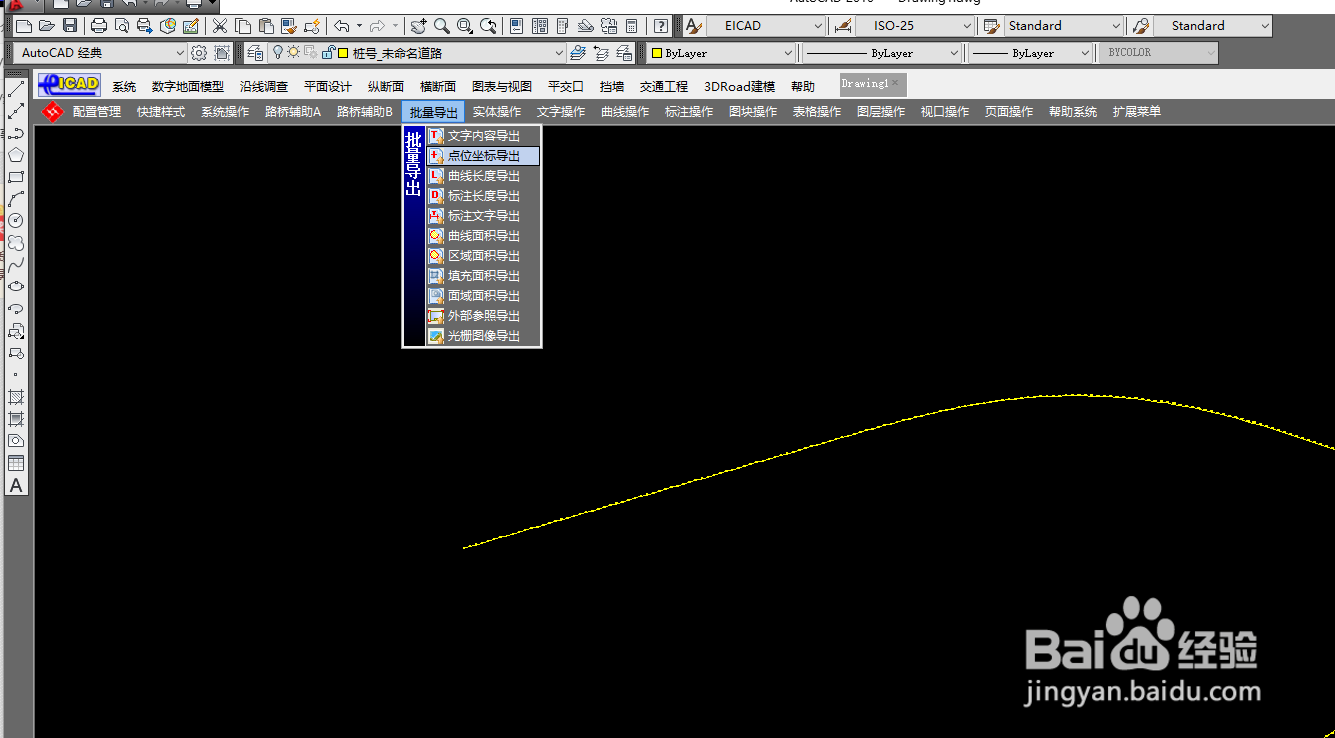This screenshot has width=1335, height=738.
Task: Select the Hatch fill tool
Action: [x=16, y=397]
